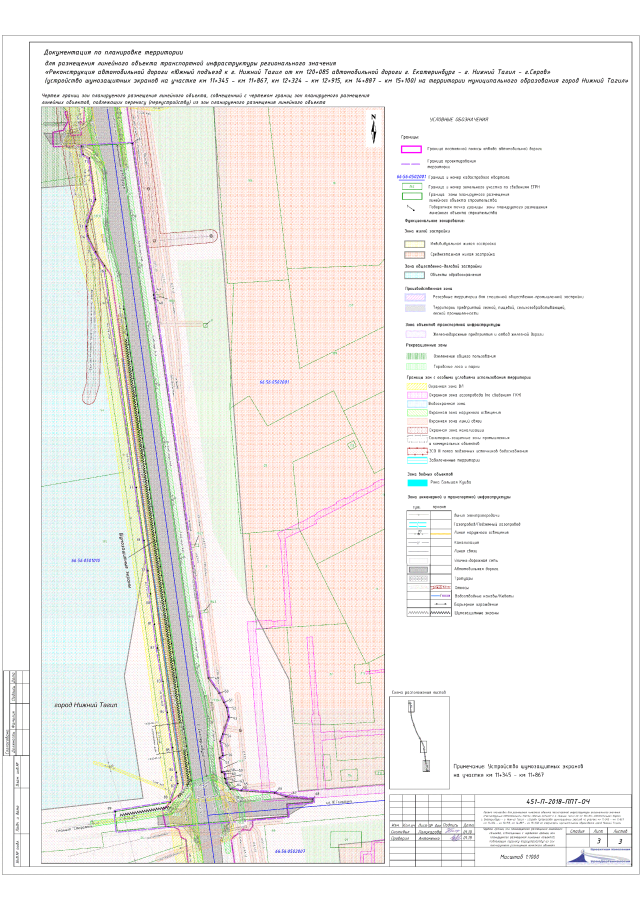Click the 'Рекреационные зоны' legend heading
Image resolution: width=640 pixels, height=905 pixels.
(426, 345)
